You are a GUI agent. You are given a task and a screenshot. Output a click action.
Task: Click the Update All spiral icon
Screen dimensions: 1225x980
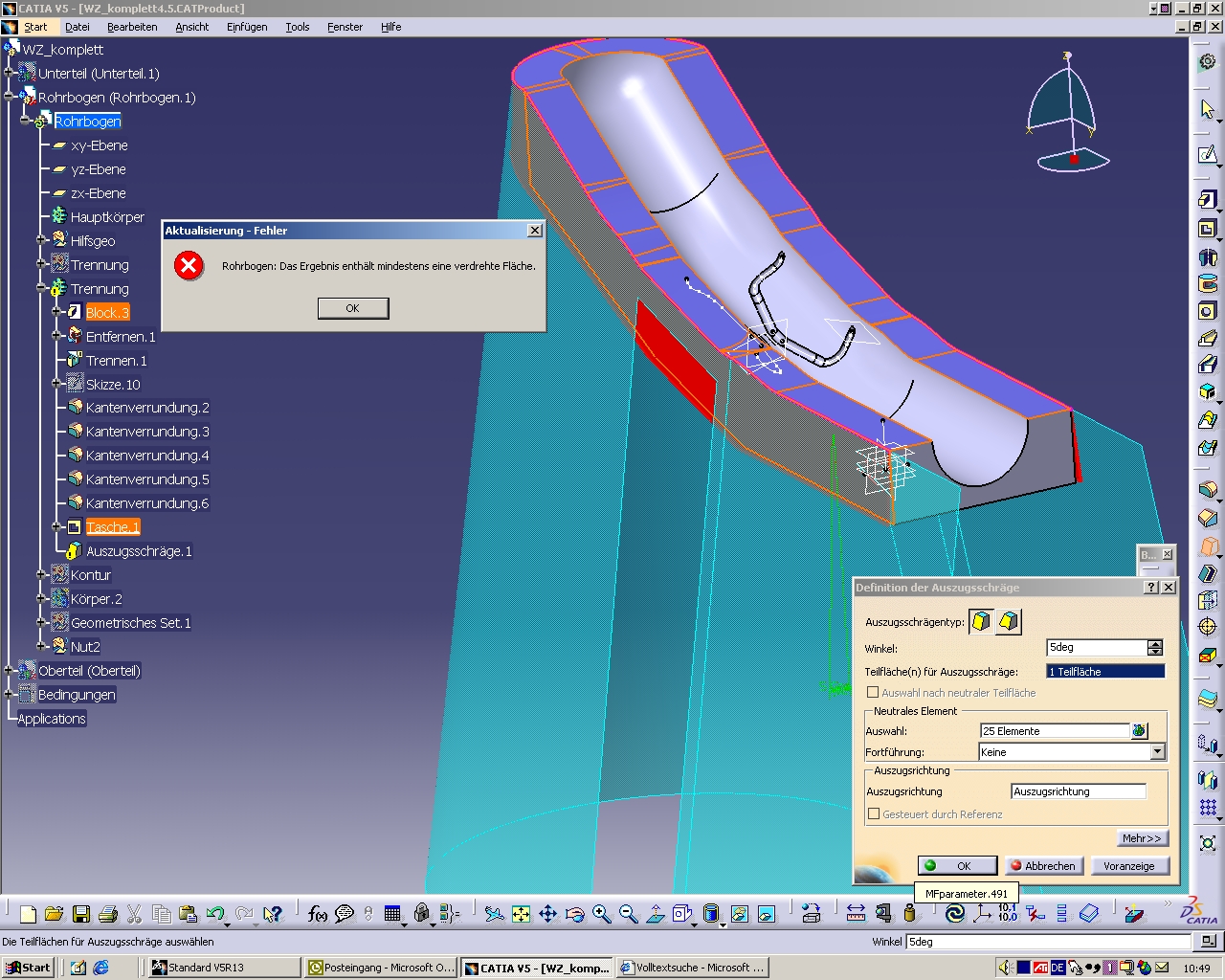[x=954, y=914]
